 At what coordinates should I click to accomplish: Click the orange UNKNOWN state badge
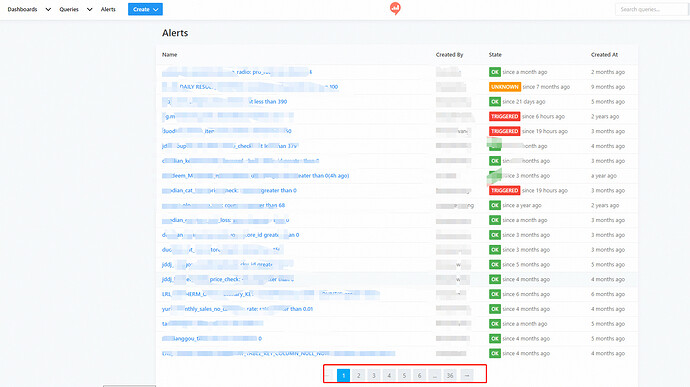[x=505, y=87]
